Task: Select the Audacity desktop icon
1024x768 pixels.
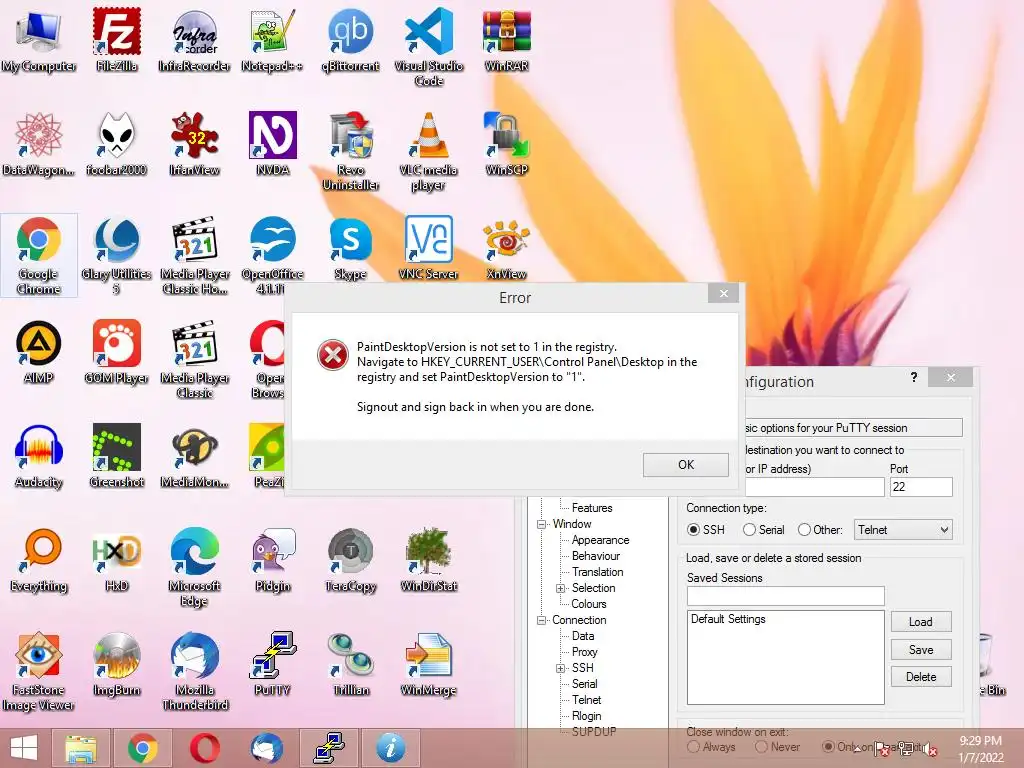Action: coord(39,456)
